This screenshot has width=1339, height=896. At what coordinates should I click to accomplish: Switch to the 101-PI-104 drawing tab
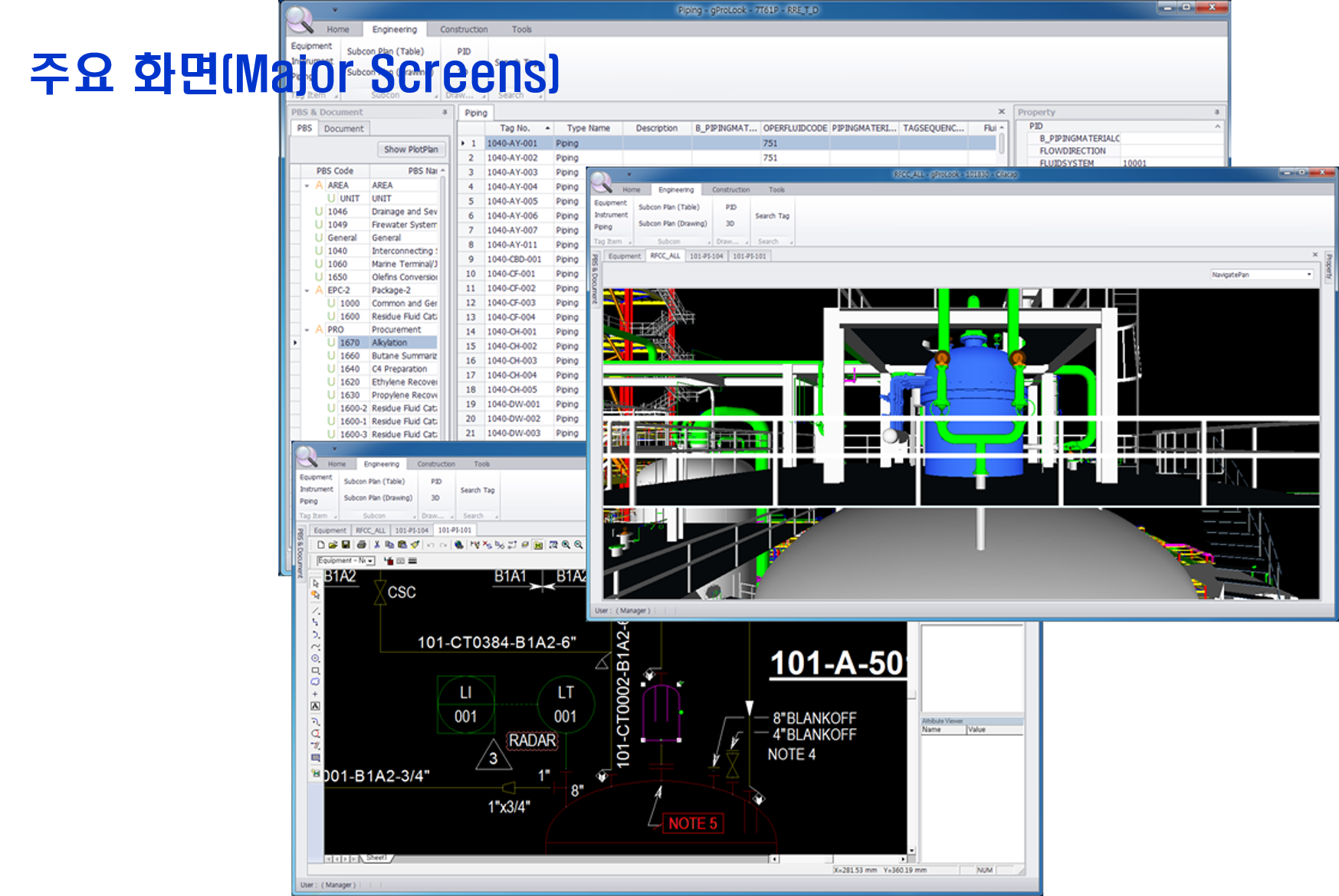coord(412,530)
